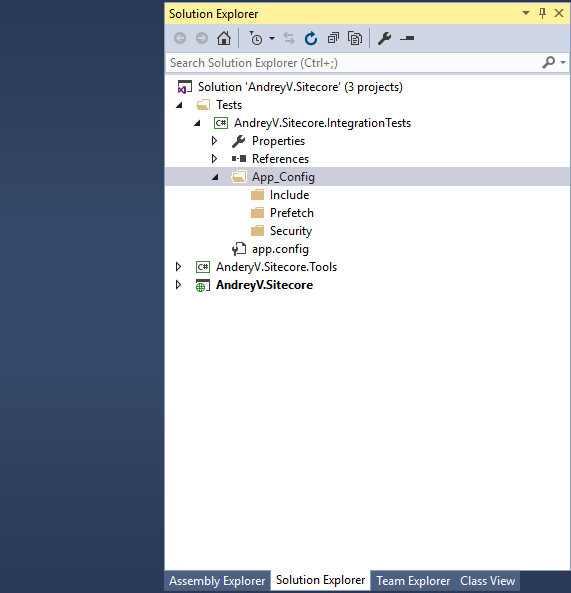Screen dimensions: 571x593
Task: Click C# icon of AnderyV.Sitecore.Tools
Action: (203, 267)
